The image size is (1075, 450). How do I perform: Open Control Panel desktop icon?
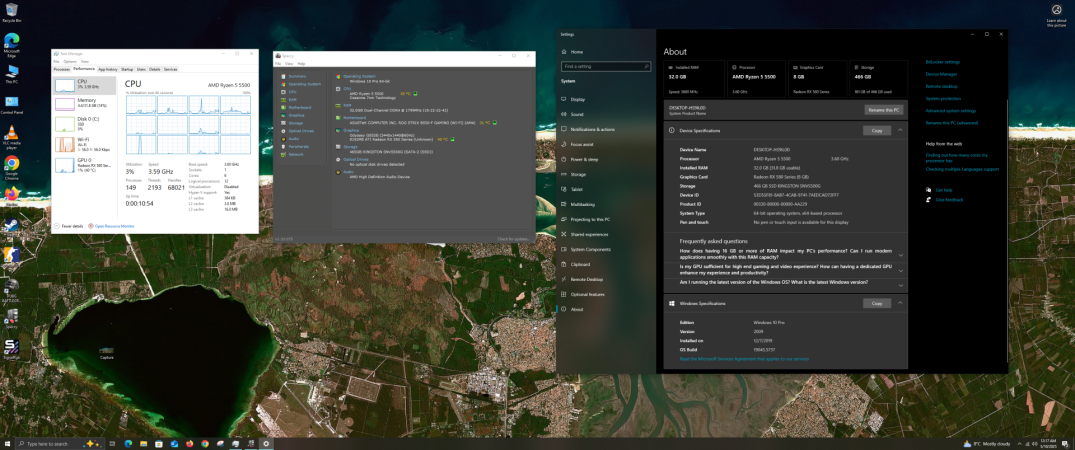click(11, 104)
